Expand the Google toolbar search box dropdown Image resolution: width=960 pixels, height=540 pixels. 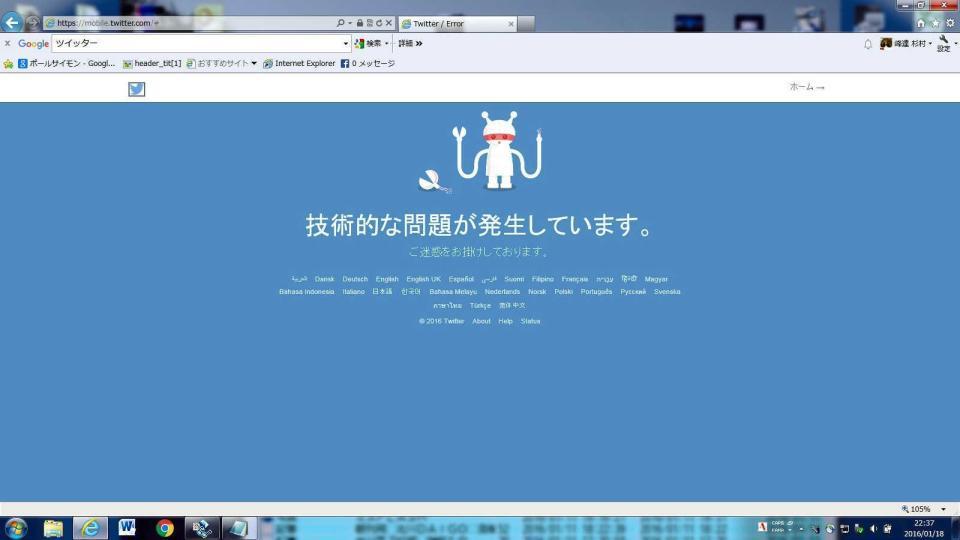pos(346,44)
